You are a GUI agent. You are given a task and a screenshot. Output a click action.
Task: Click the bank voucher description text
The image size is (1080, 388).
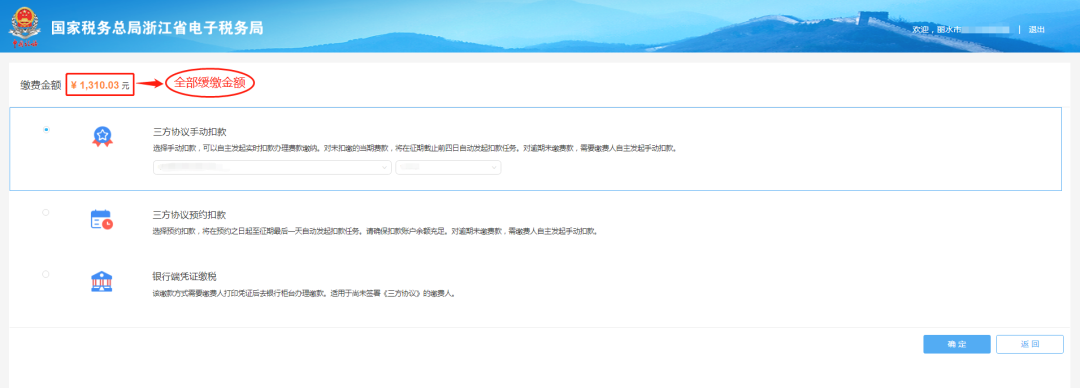pyautogui.click(x=304, y=293)
